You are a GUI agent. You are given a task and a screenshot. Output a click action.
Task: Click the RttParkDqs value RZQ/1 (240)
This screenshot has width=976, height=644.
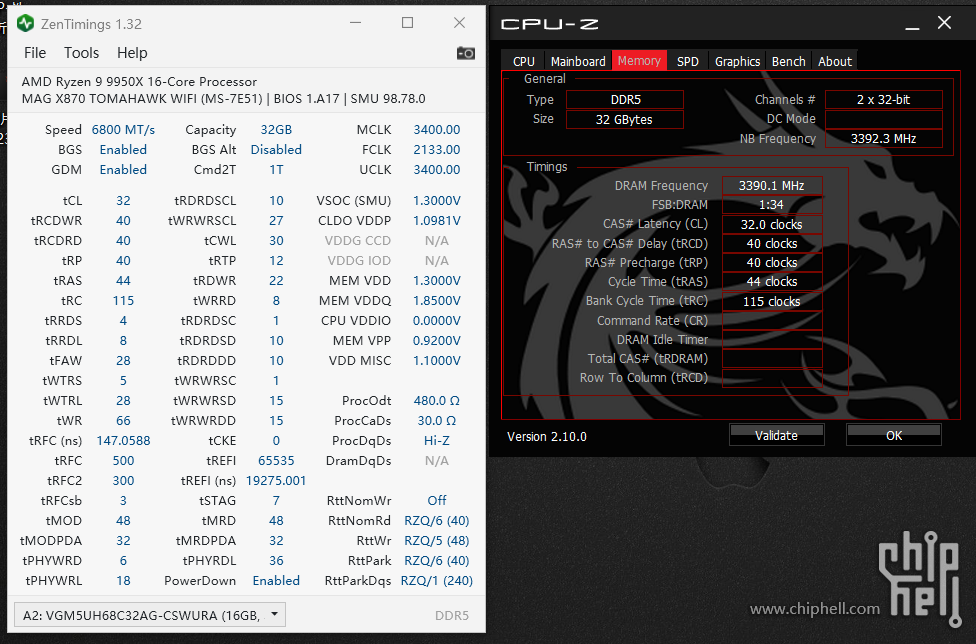(x=437, y=581)
